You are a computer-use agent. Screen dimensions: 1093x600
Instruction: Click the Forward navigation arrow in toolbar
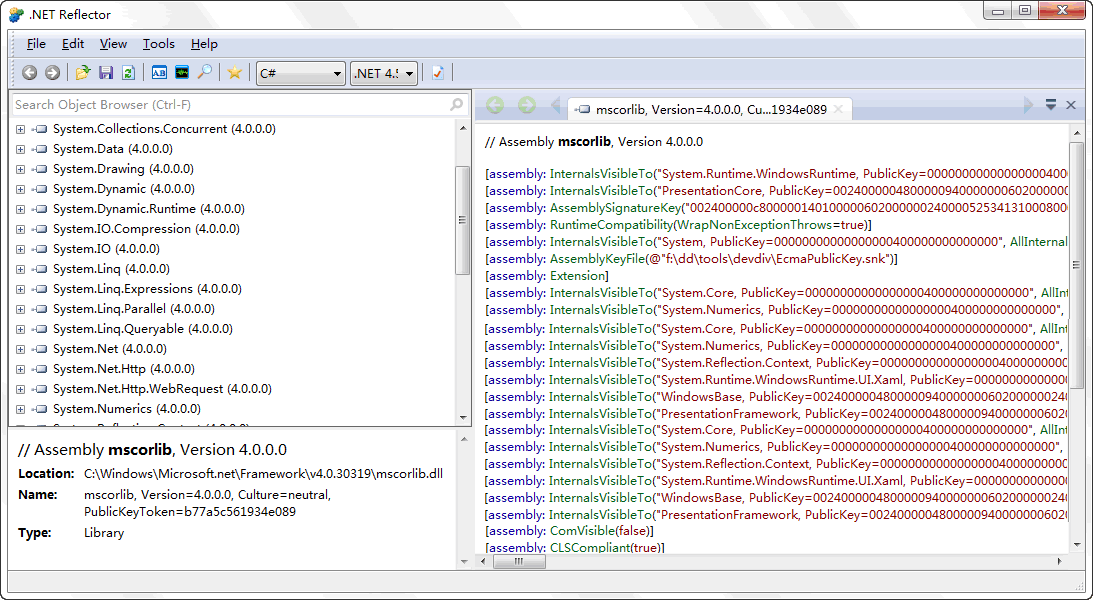52,73
